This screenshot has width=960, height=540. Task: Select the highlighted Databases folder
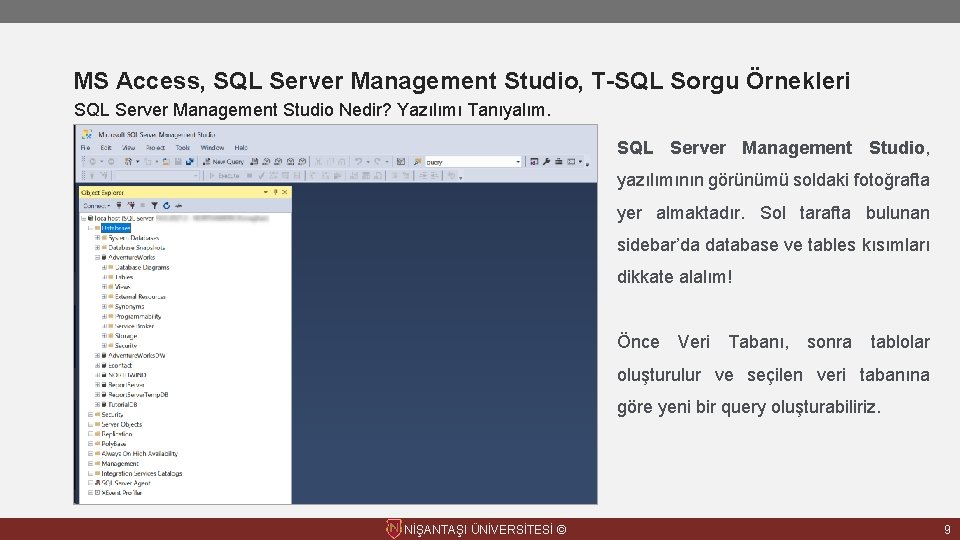tap(116, 228)
